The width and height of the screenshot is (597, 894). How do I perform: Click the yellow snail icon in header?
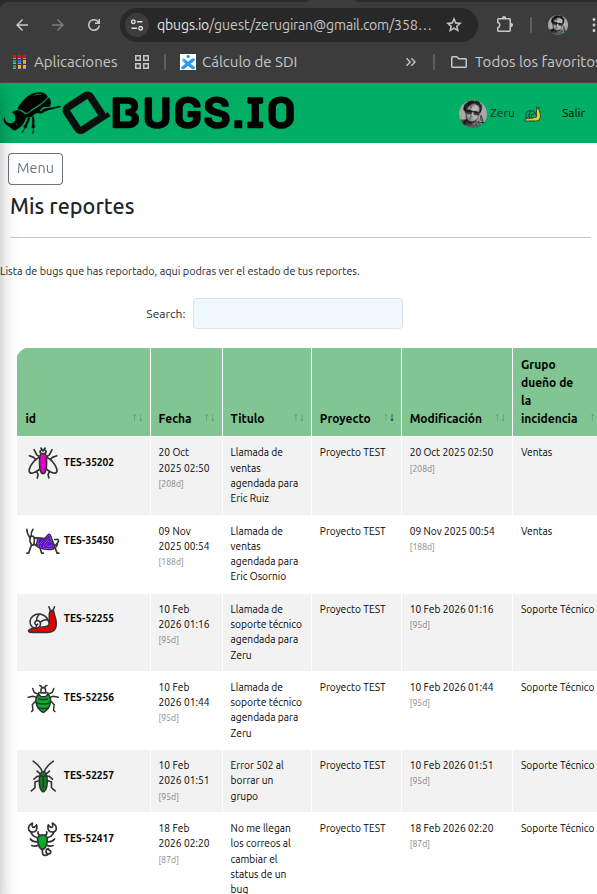[533, 113]
